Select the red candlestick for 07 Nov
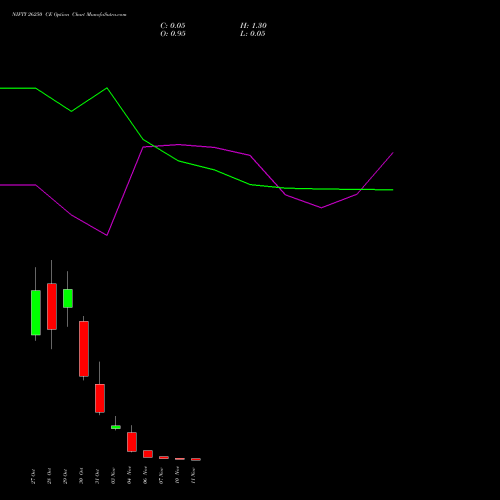 pos(164,458)
